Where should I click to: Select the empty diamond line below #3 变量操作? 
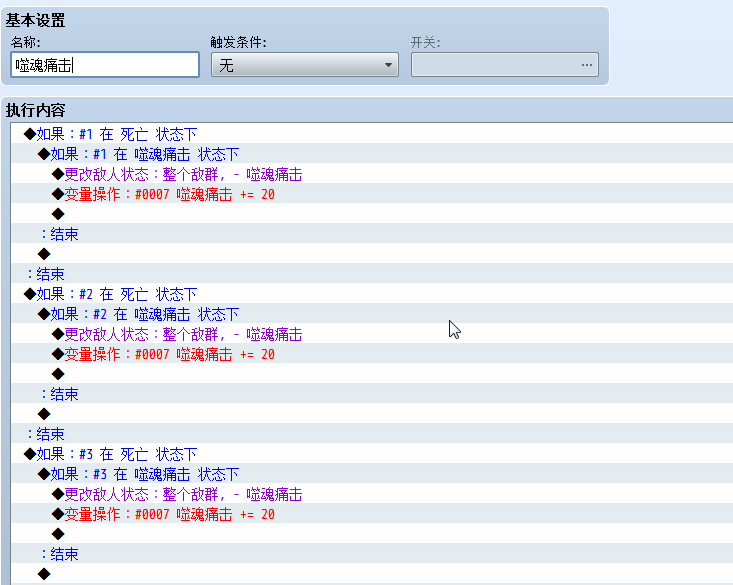click(372, 534)
